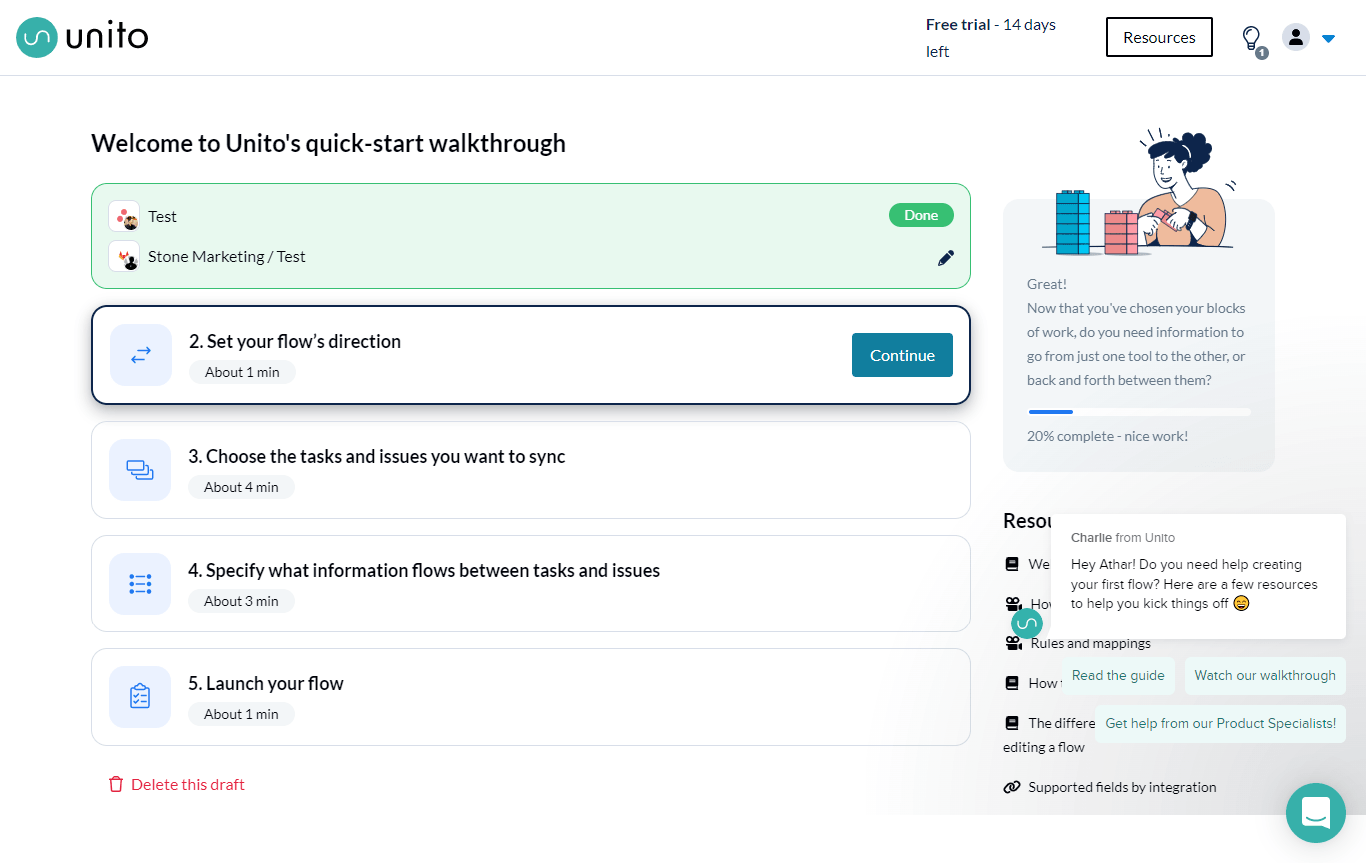This screenshot has width=1366, height=863.
Task: Click Get help from our Product Specialists
Action: pos(1220,723)
